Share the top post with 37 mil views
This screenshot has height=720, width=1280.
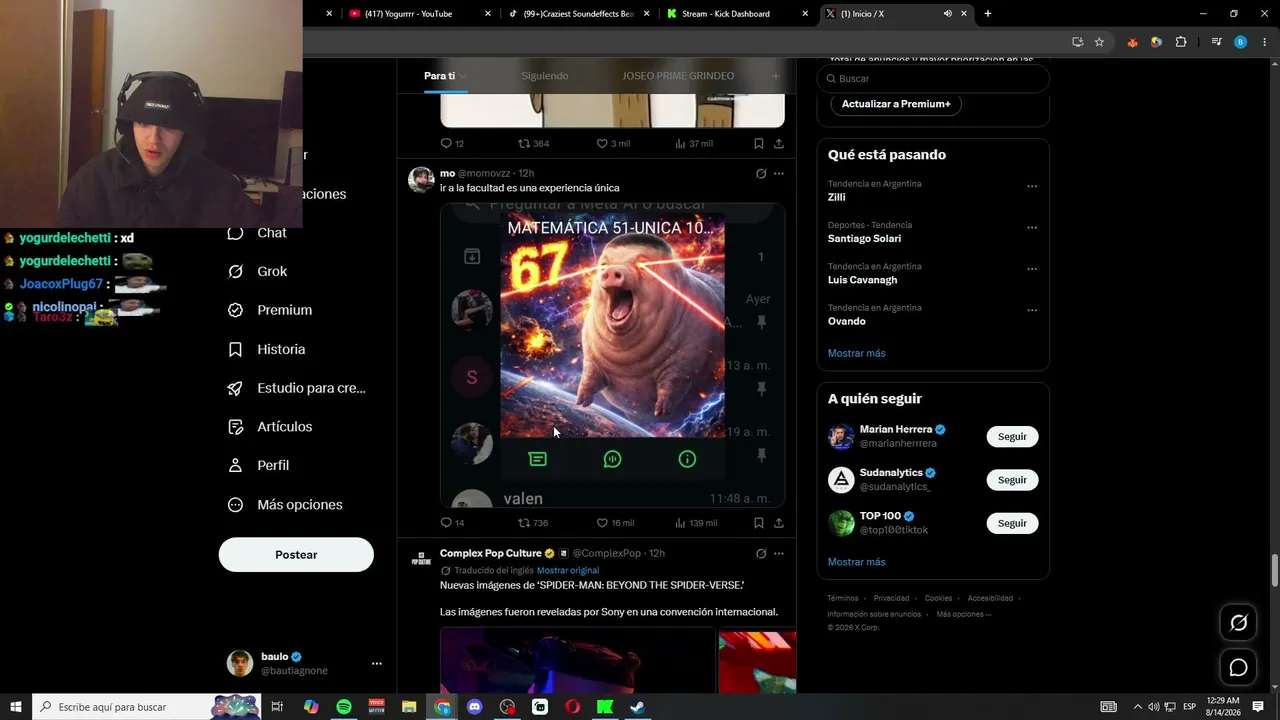[x=778, y=144]
